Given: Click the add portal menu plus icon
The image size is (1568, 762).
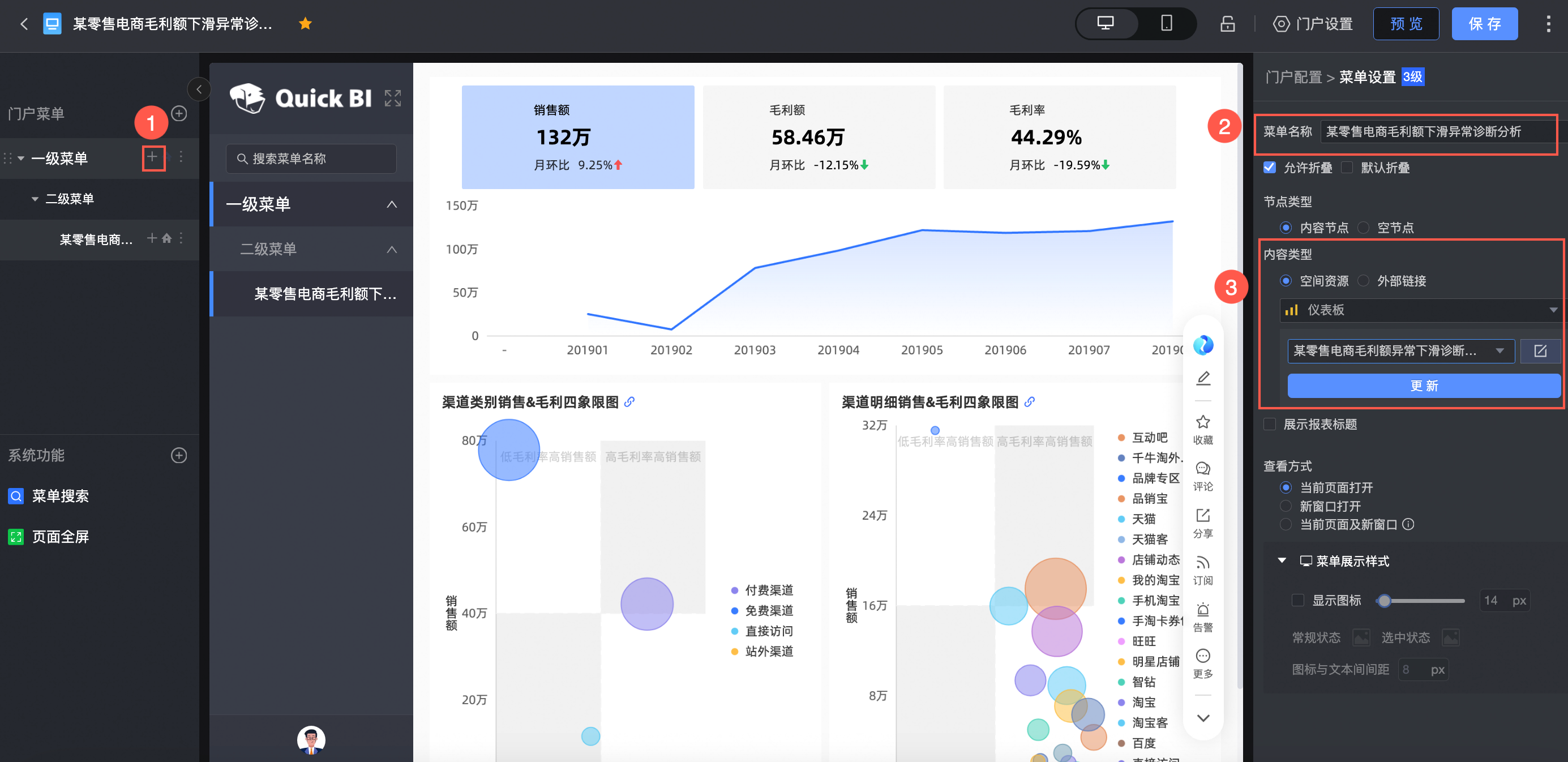Looking at the screenshot, I should (x=179, y=113).
